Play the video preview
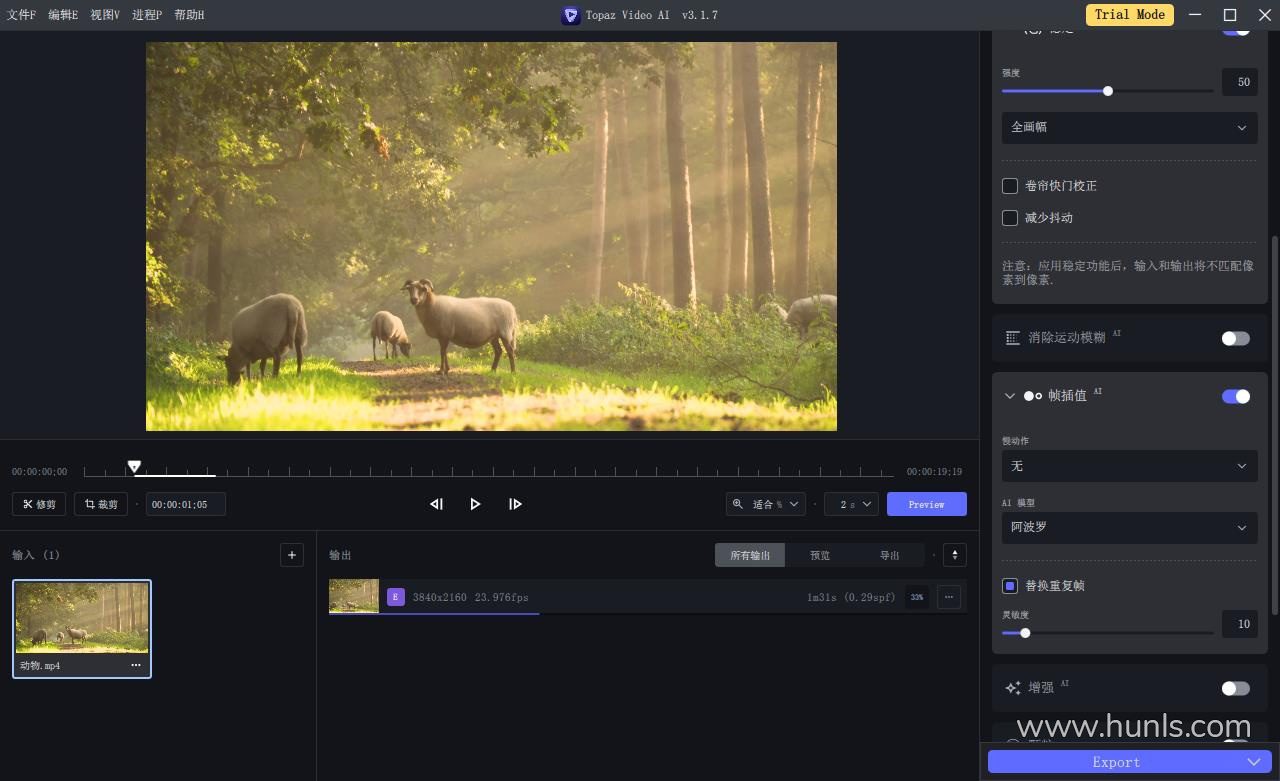 tap(475, 504)
